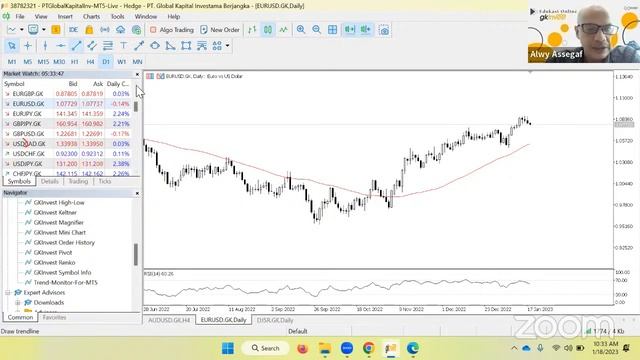640x360 pixels.
Task: Set timeframe to M1
Action: click(x=12, y=62)
